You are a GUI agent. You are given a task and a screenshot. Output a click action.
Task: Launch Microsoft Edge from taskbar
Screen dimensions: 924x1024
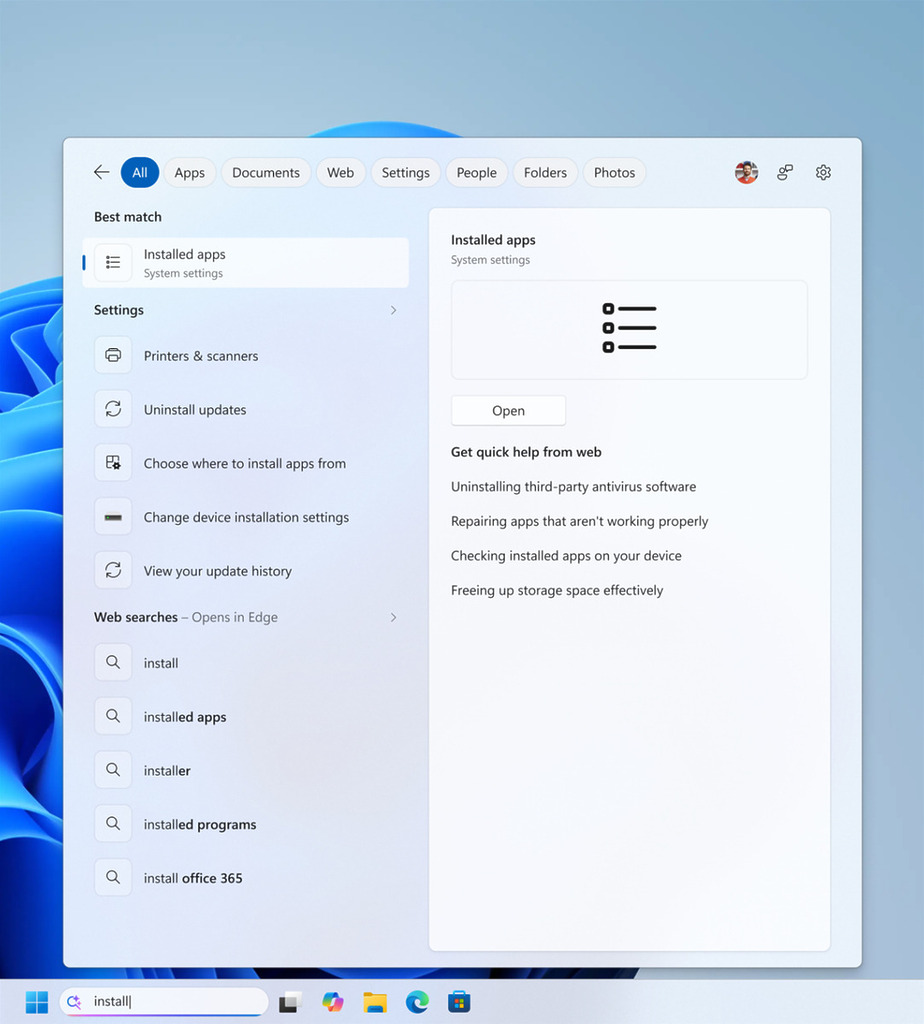coord(417,1001)
